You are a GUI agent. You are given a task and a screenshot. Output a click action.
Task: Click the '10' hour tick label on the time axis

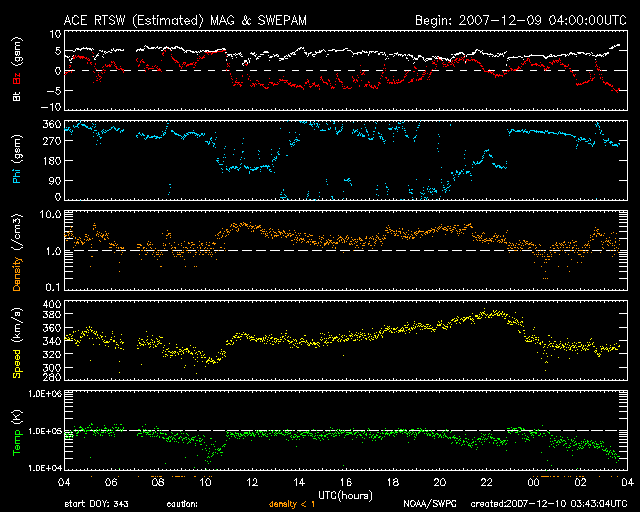(205, 483)
